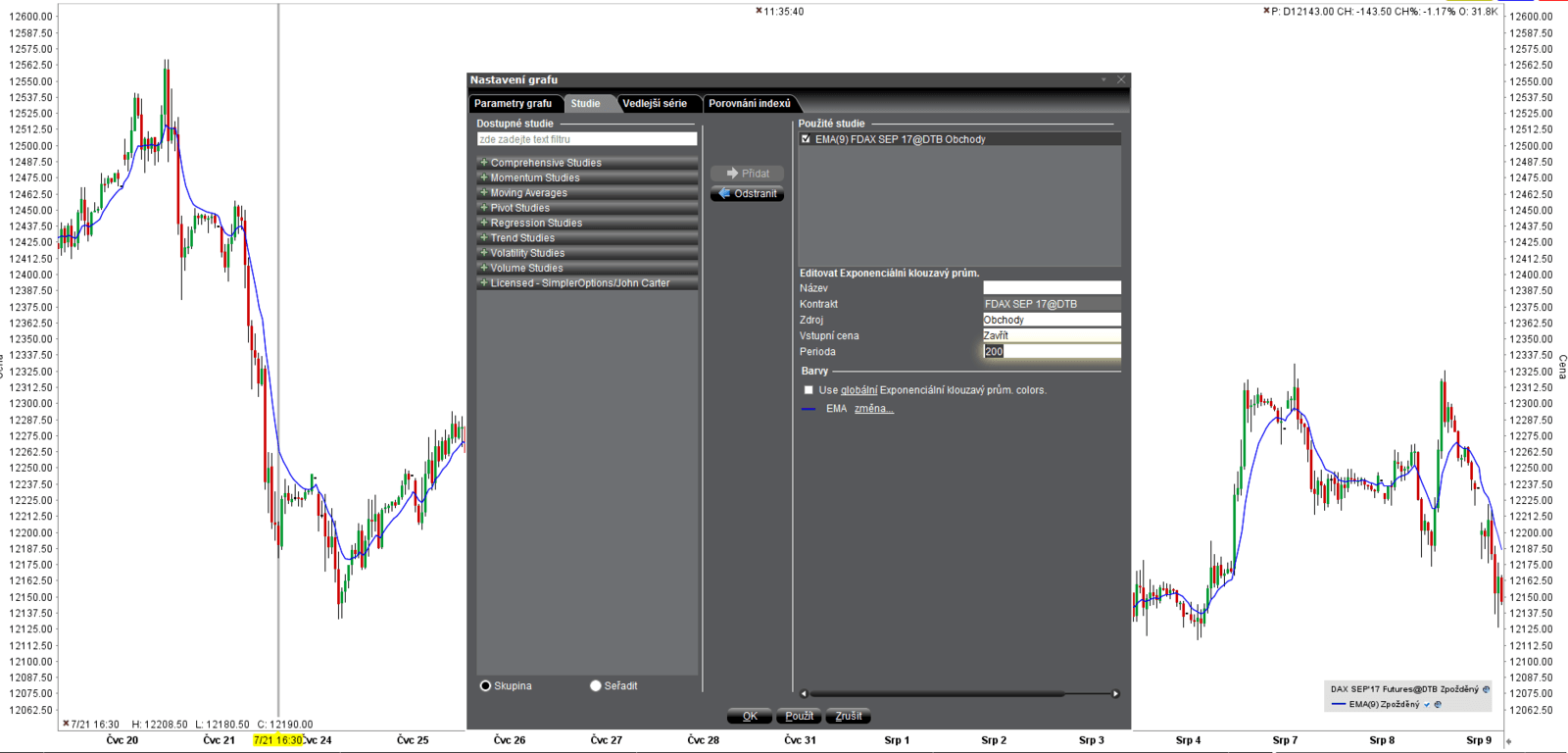Click globe icon next to DAX SEP'17 Futures legend
Viewport: 1568px width, 753px height.
click(x=1486, y=689)
